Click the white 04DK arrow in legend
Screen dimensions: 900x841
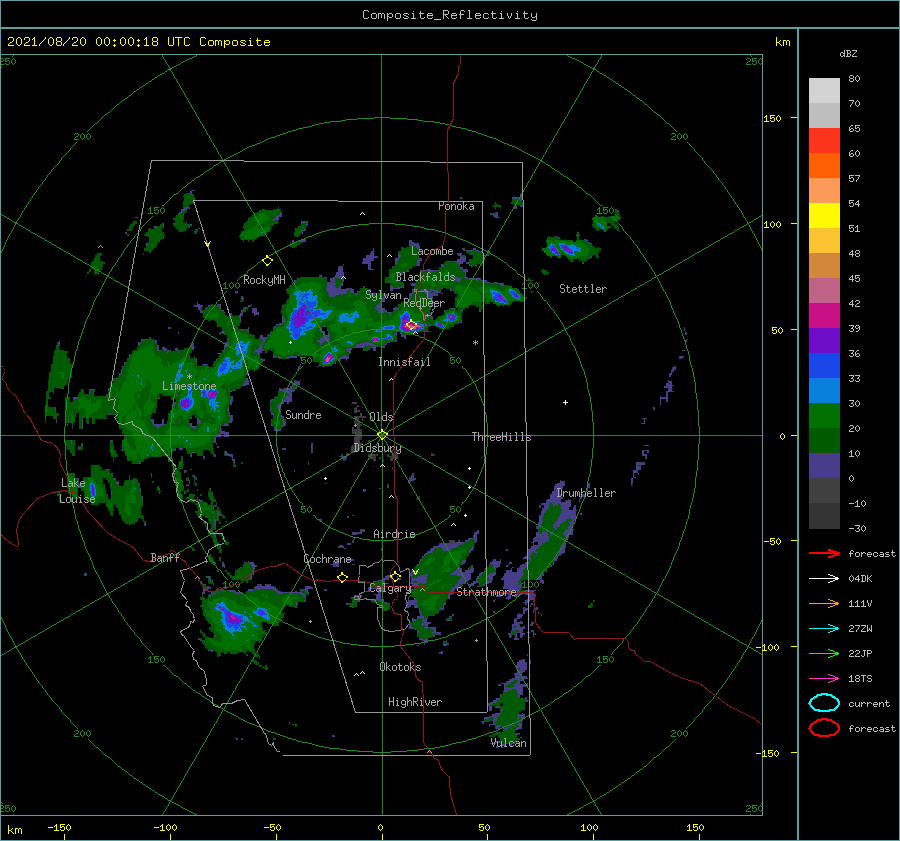824,579
